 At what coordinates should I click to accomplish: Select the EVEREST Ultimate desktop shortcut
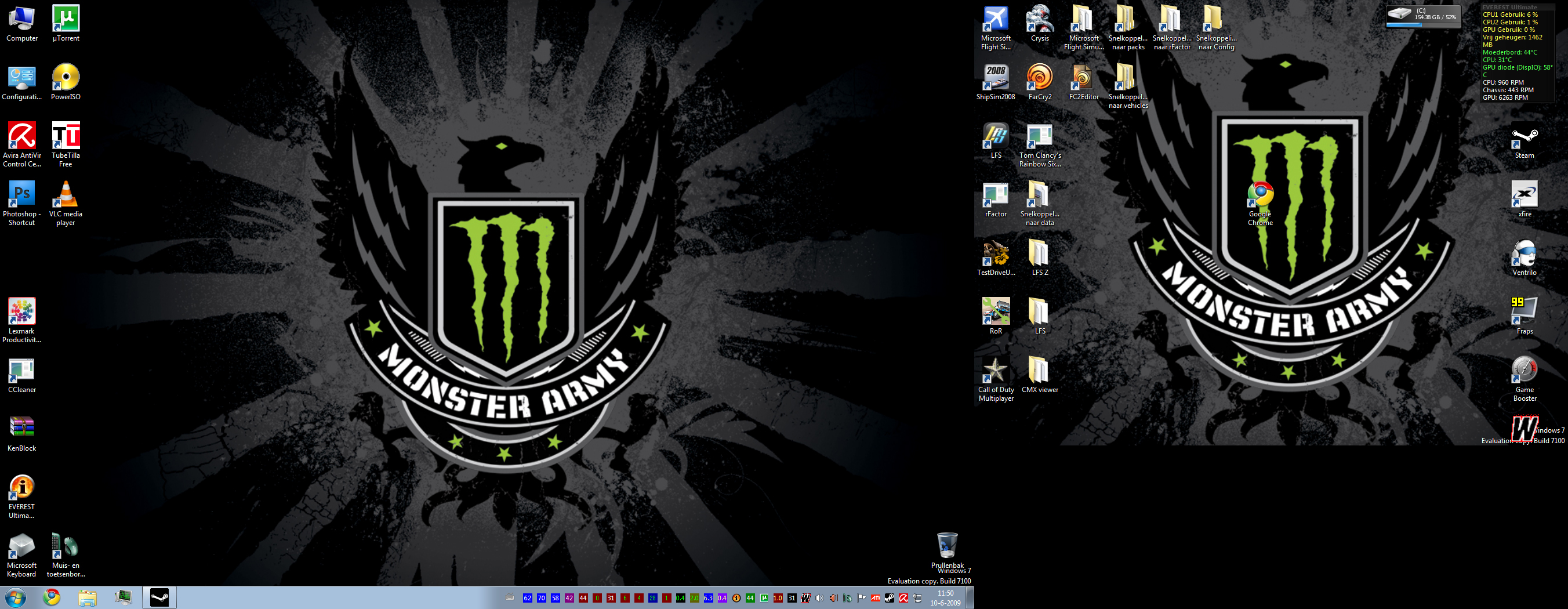pos(22,497)
